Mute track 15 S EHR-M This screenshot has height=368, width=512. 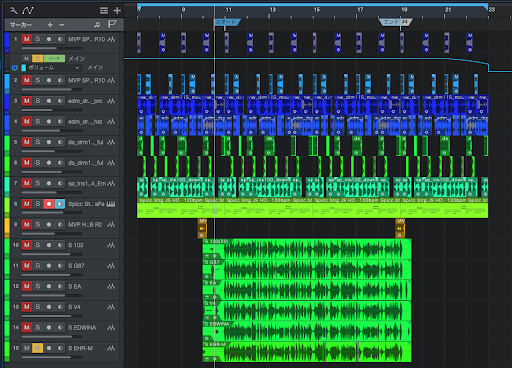click(27, 348)
